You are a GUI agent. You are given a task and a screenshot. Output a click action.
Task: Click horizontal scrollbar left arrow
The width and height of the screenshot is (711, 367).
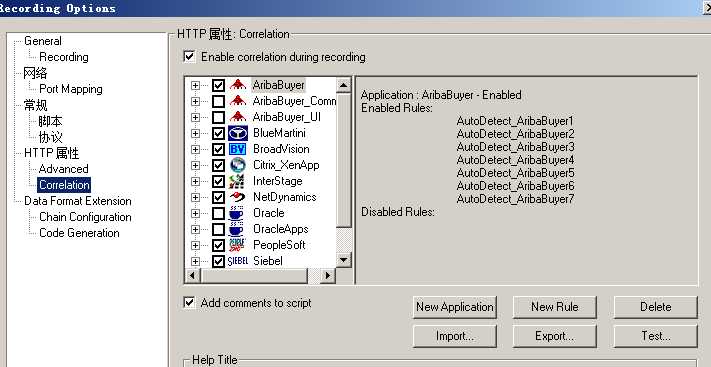tap(192, 275)
